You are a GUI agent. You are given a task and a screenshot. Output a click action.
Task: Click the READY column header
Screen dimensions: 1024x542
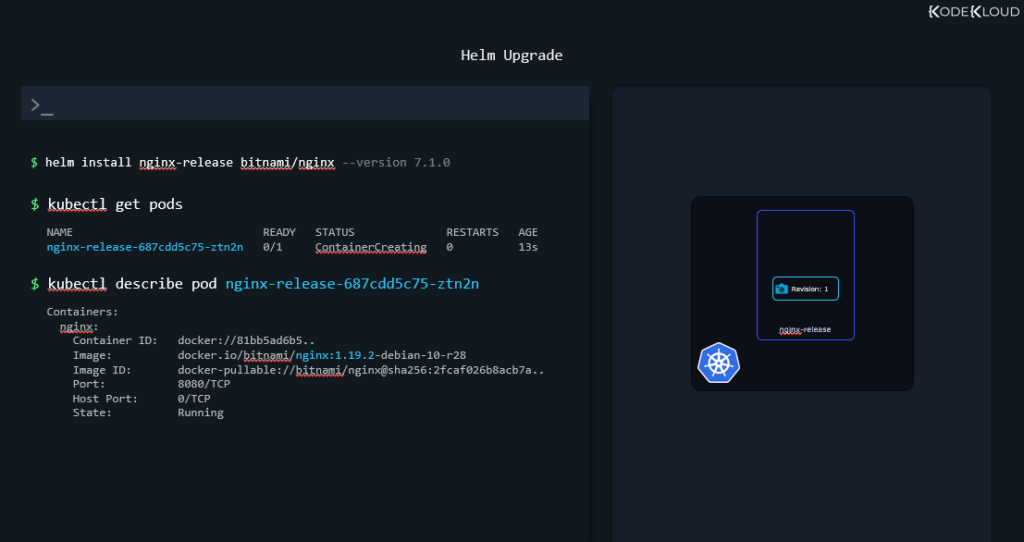[x=279, y=232]
